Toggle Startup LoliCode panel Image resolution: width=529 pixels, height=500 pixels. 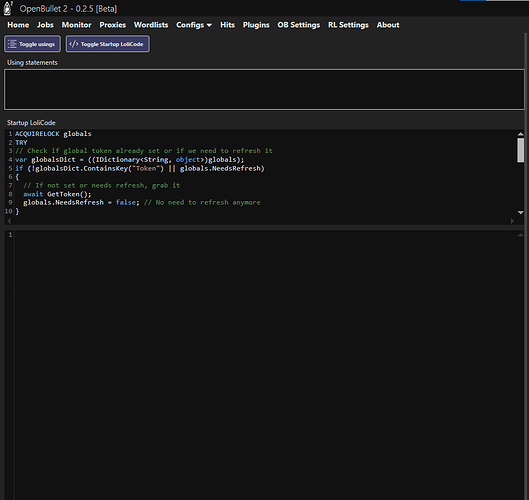click(108, 44)
